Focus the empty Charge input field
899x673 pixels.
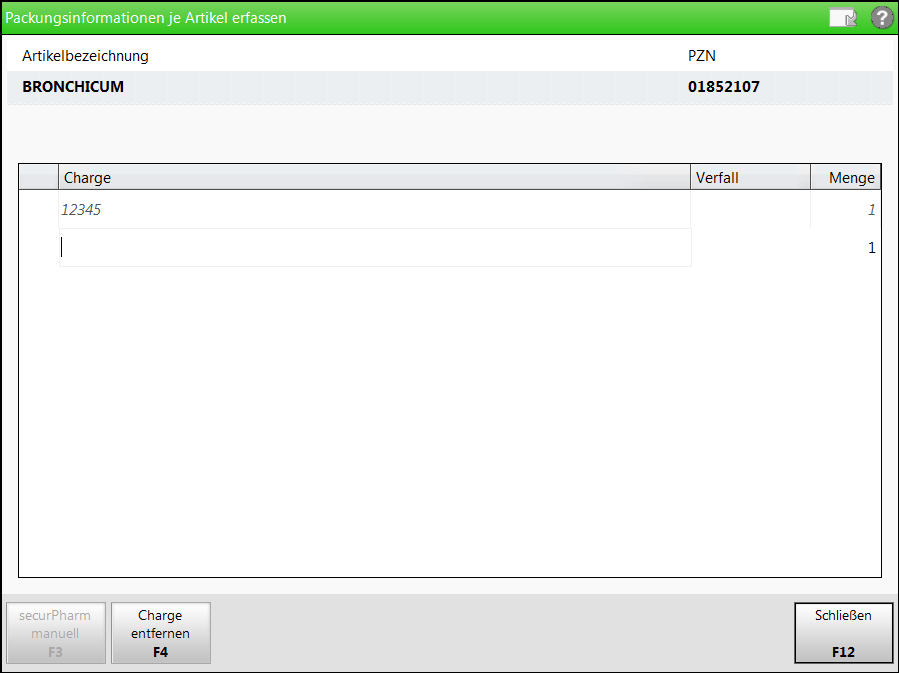375,248
